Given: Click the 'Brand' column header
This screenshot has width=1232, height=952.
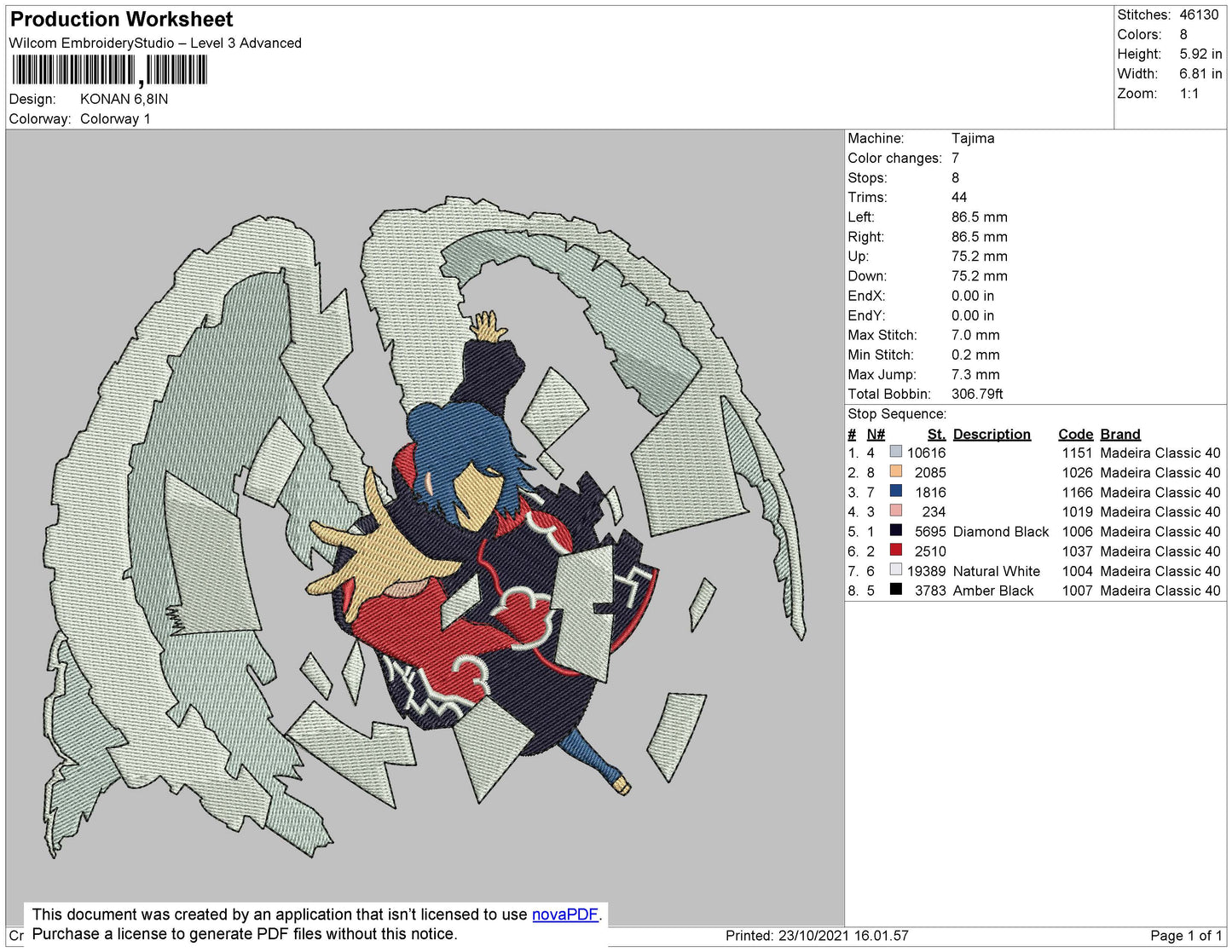Looking at the screenshot, I should 1119,434.
